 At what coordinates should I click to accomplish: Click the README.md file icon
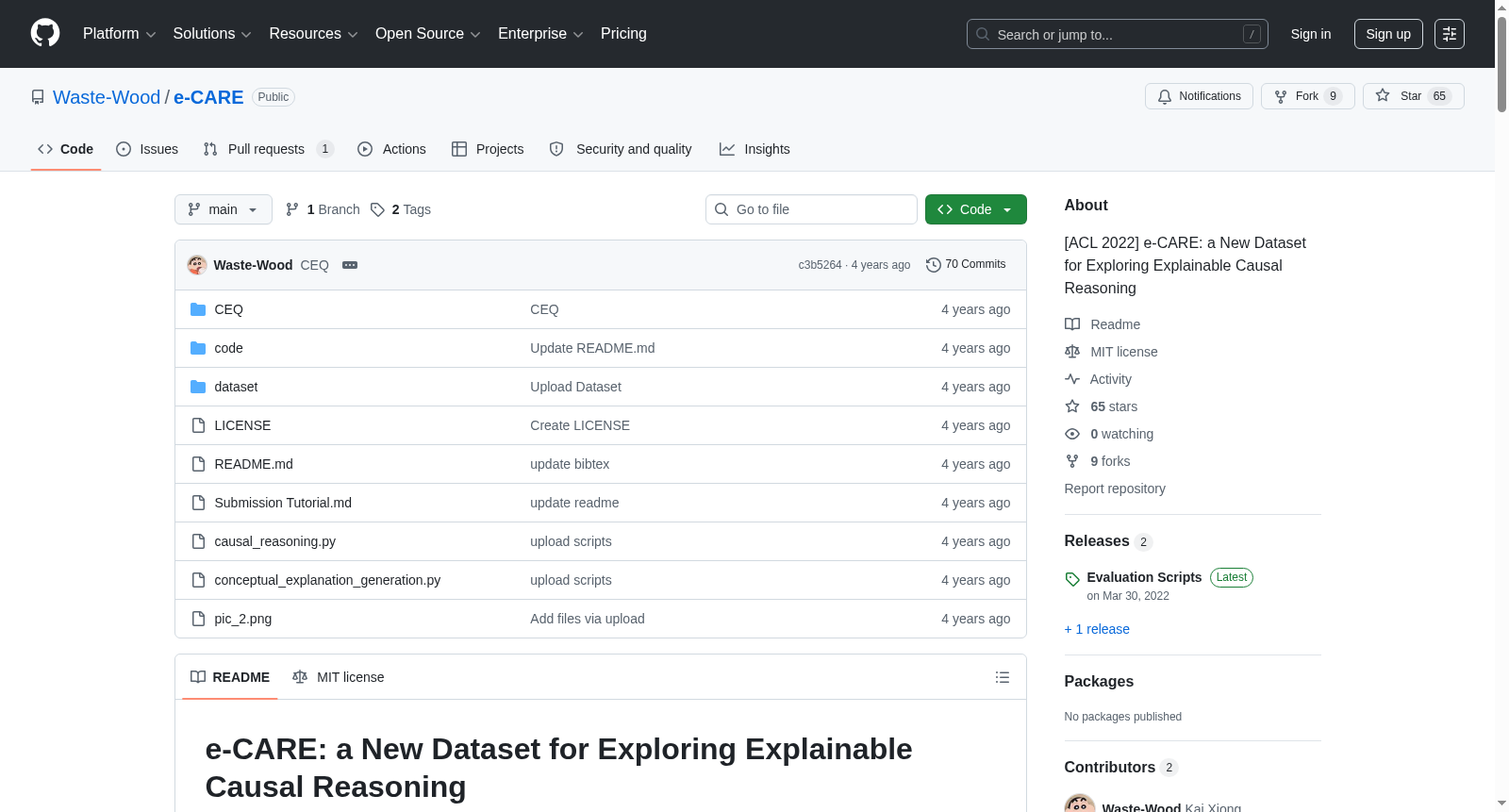198,464
